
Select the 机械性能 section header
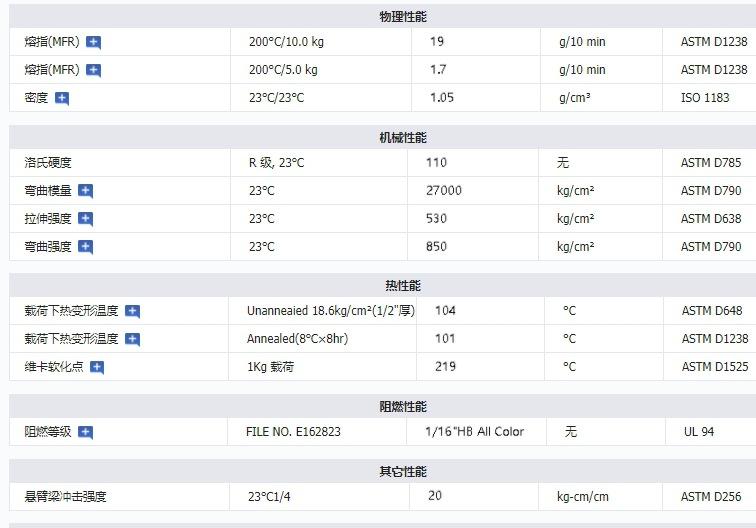tap(403, 138)
